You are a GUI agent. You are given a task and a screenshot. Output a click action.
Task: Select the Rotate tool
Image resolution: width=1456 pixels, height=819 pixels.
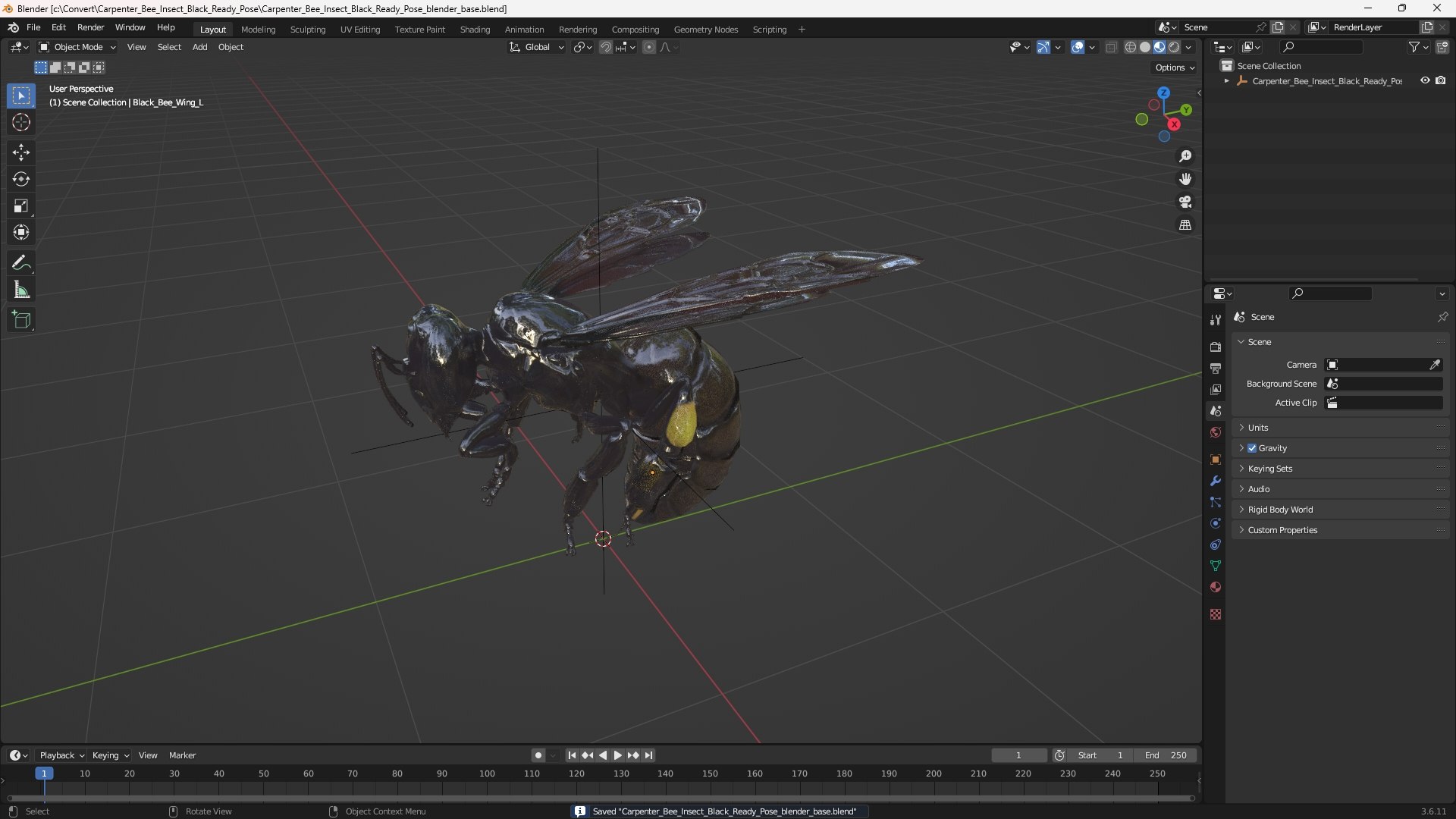[21, 179]
